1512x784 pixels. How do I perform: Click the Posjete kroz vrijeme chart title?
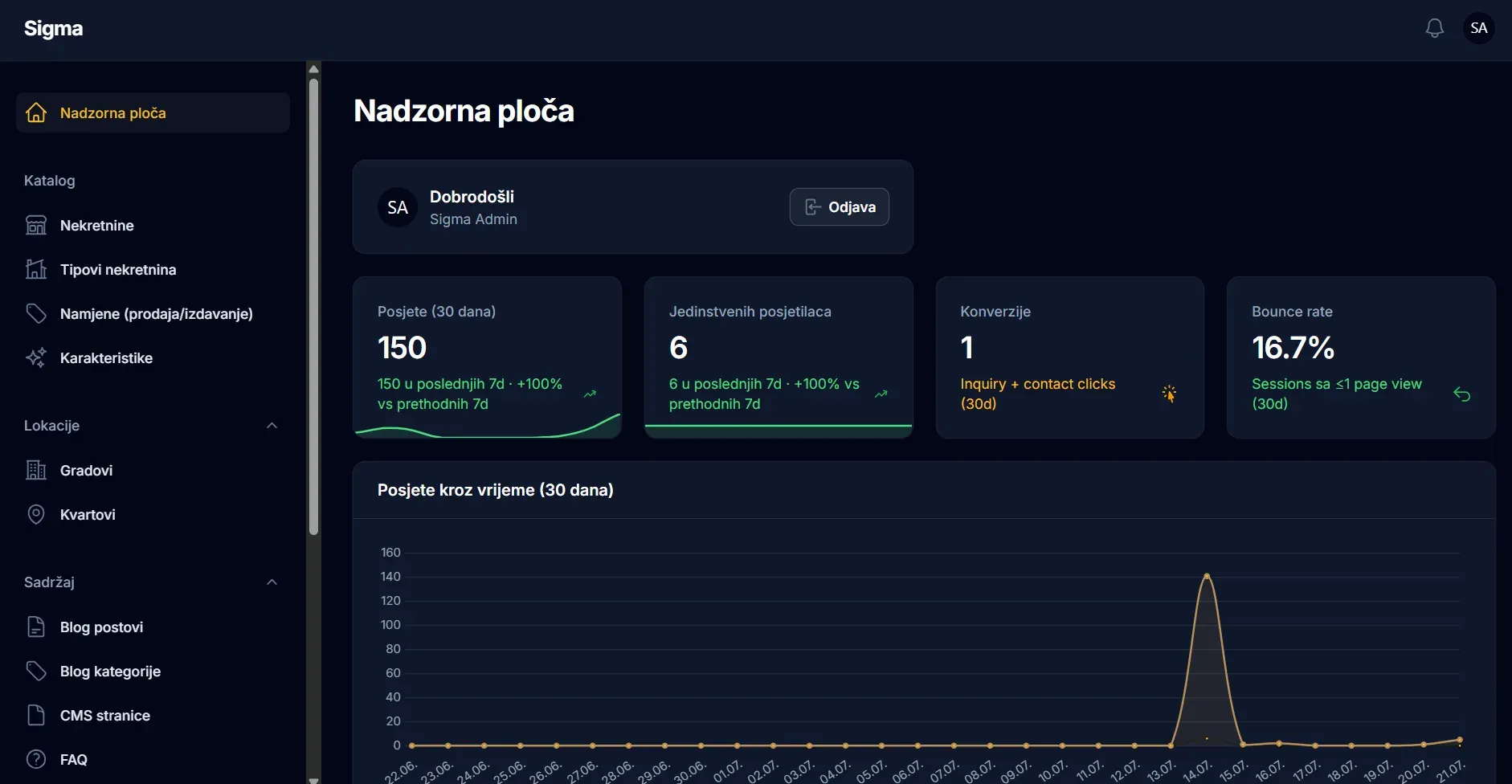click(x=496, y=490)
